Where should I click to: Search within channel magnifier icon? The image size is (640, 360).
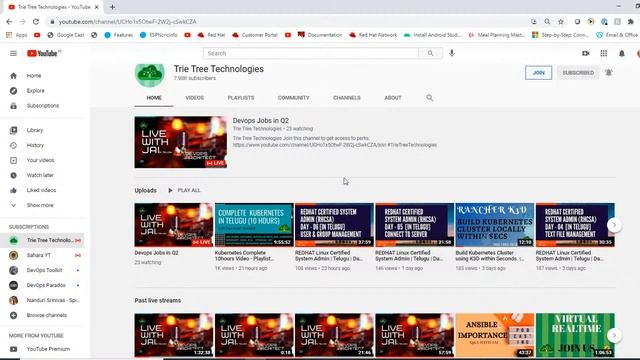[x=429, y=98]
